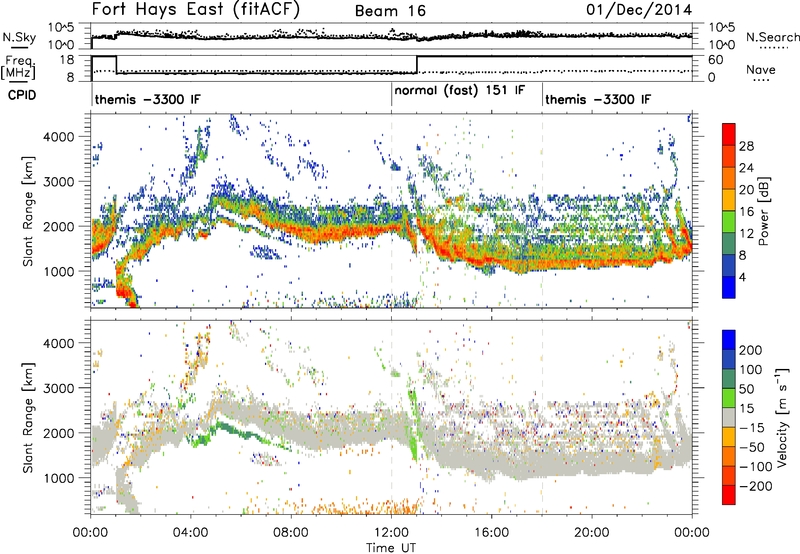Image resolution: width=800 pixels, height=554 pixels.
Task: Click the velocity panel 'Slant Range [km]' label
Action: click(x=28, y=418)
